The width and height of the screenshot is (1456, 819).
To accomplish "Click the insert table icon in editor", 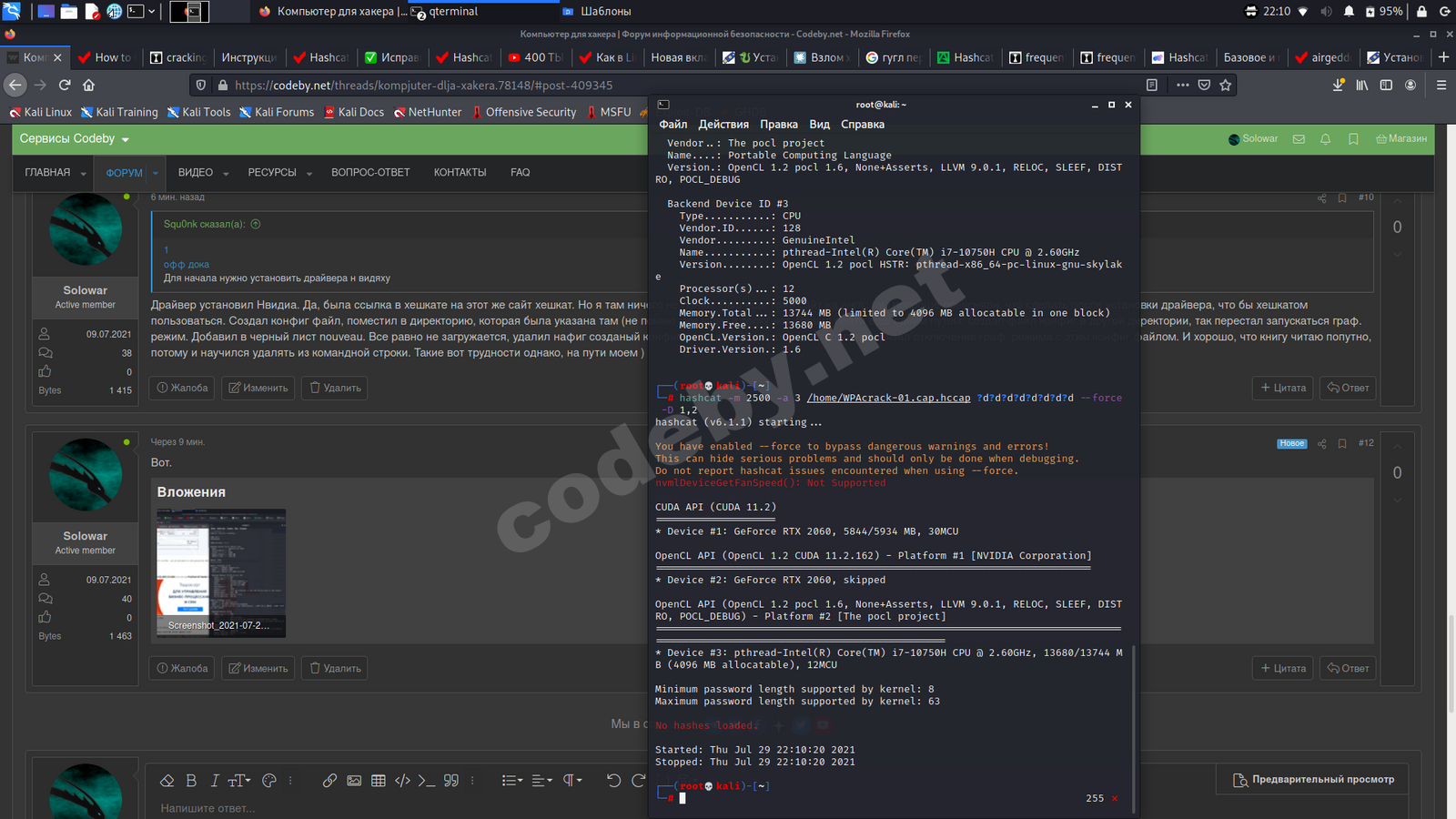I will [379, 781].
